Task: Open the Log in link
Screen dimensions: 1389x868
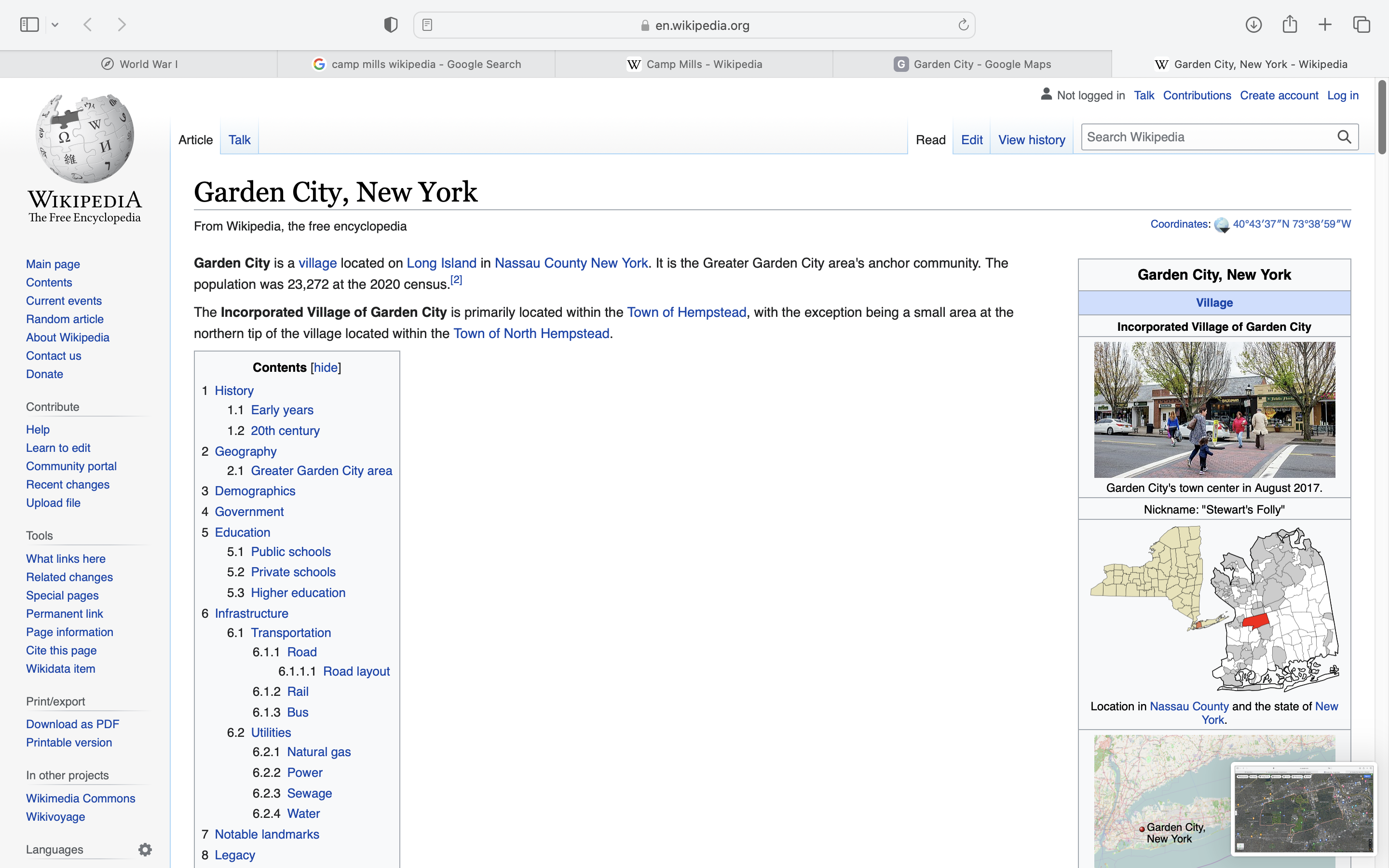Action: click(x=1343, y=95)
